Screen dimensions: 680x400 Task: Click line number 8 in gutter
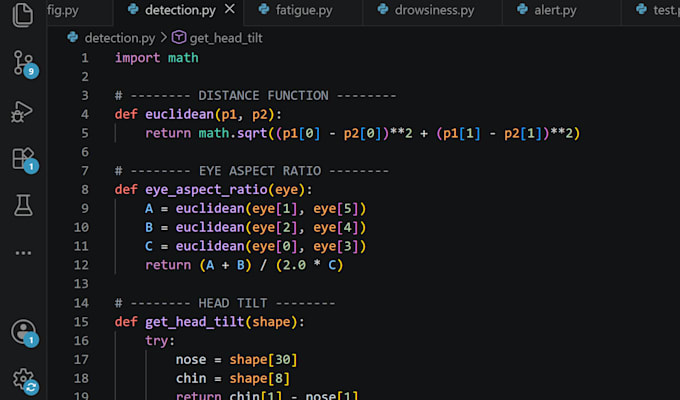click(85, 190)
